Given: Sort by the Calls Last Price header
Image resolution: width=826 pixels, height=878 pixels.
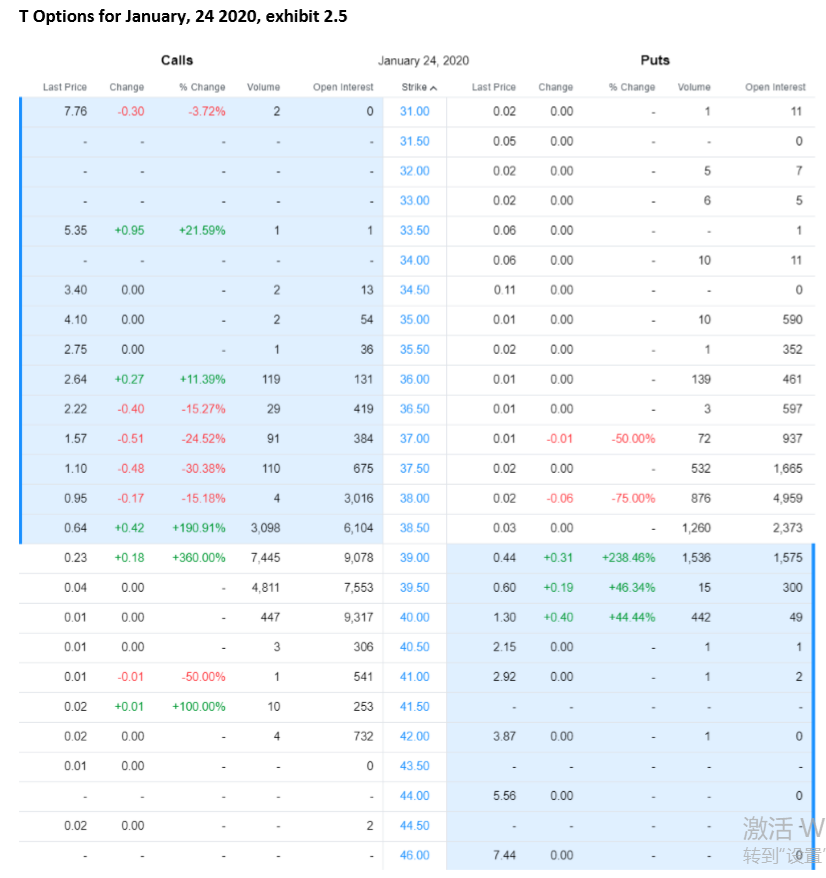Looking at the screenshot, I should 64,87.
